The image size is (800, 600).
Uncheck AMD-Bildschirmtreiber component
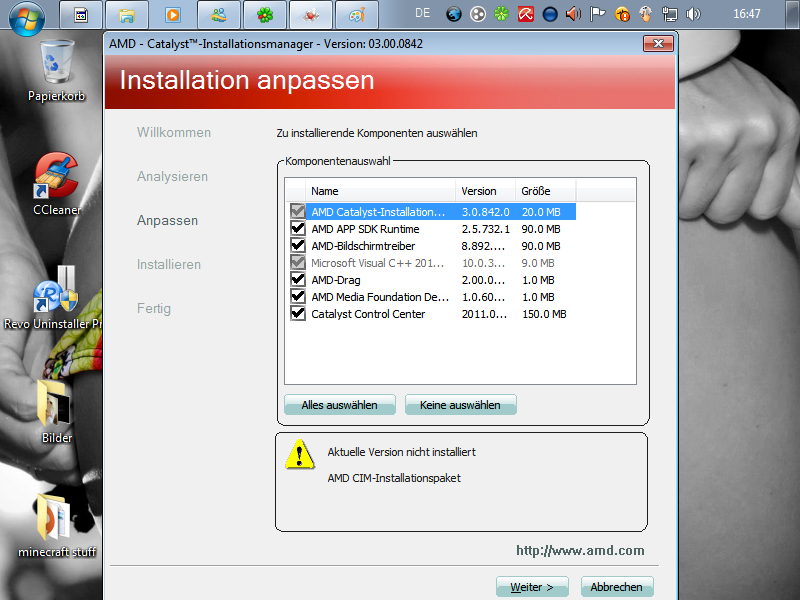point(297,245)
